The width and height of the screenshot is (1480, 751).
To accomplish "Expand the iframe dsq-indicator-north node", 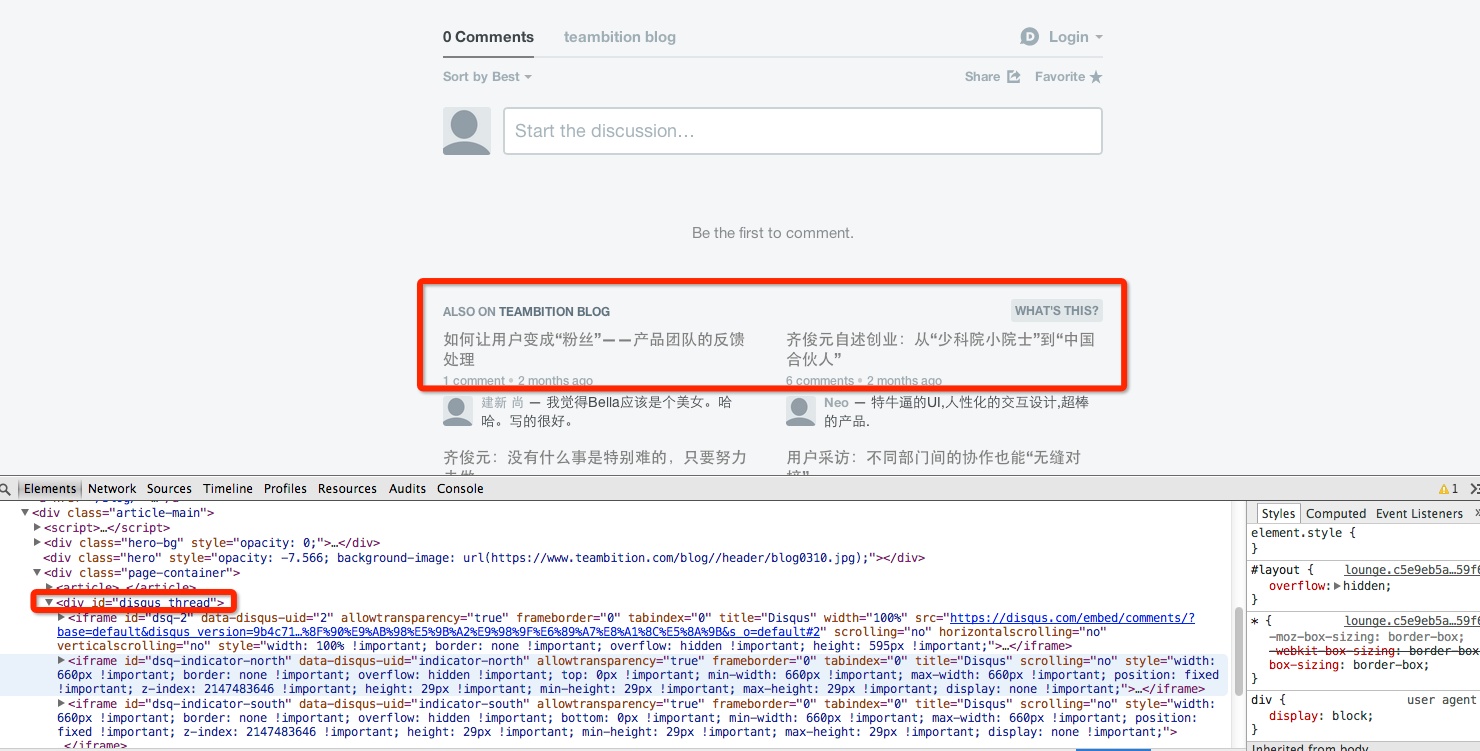I will coord(61,661).
